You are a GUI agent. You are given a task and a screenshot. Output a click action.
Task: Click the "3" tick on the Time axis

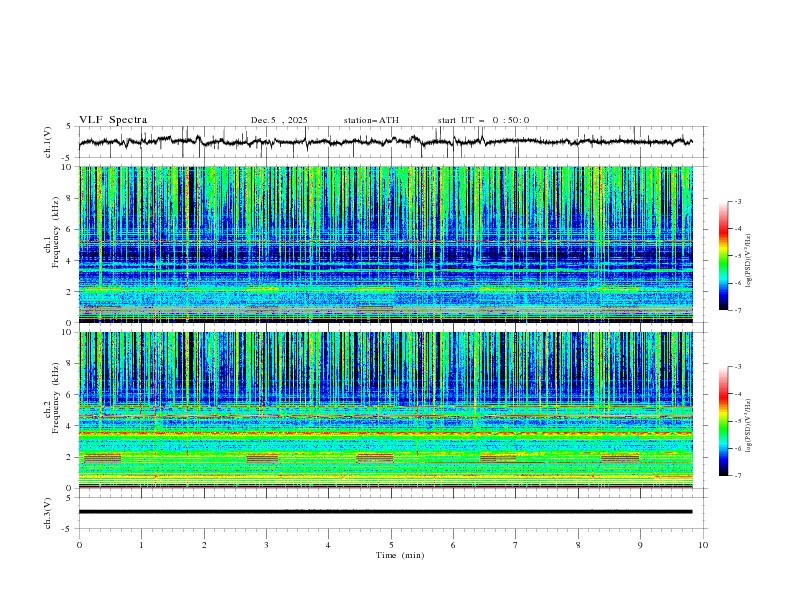(266, 545)
